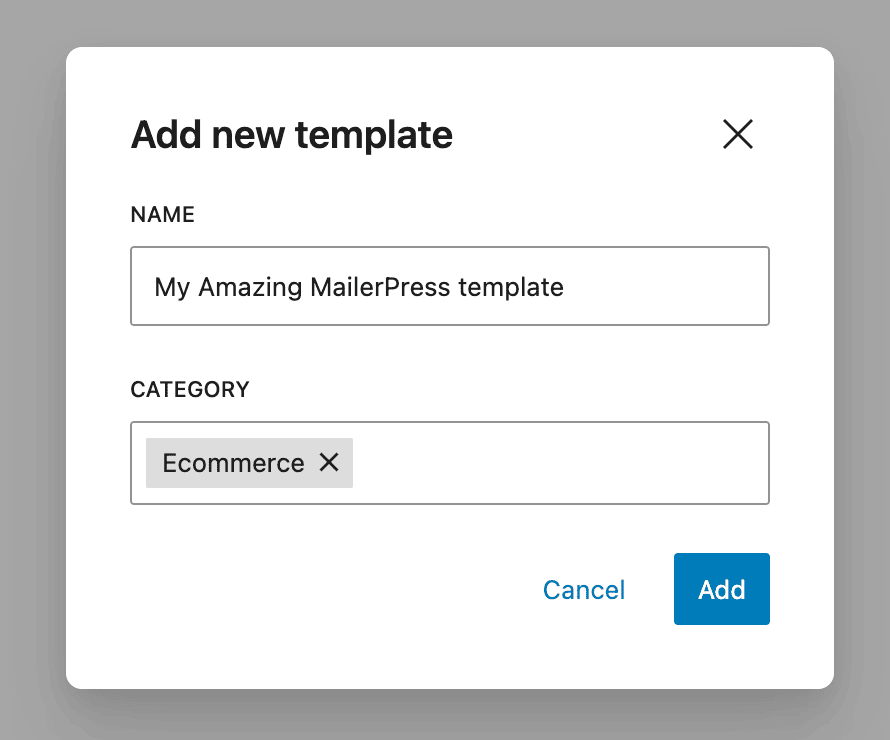
Task: Save the new template with Add
Action: coord(721,589)
